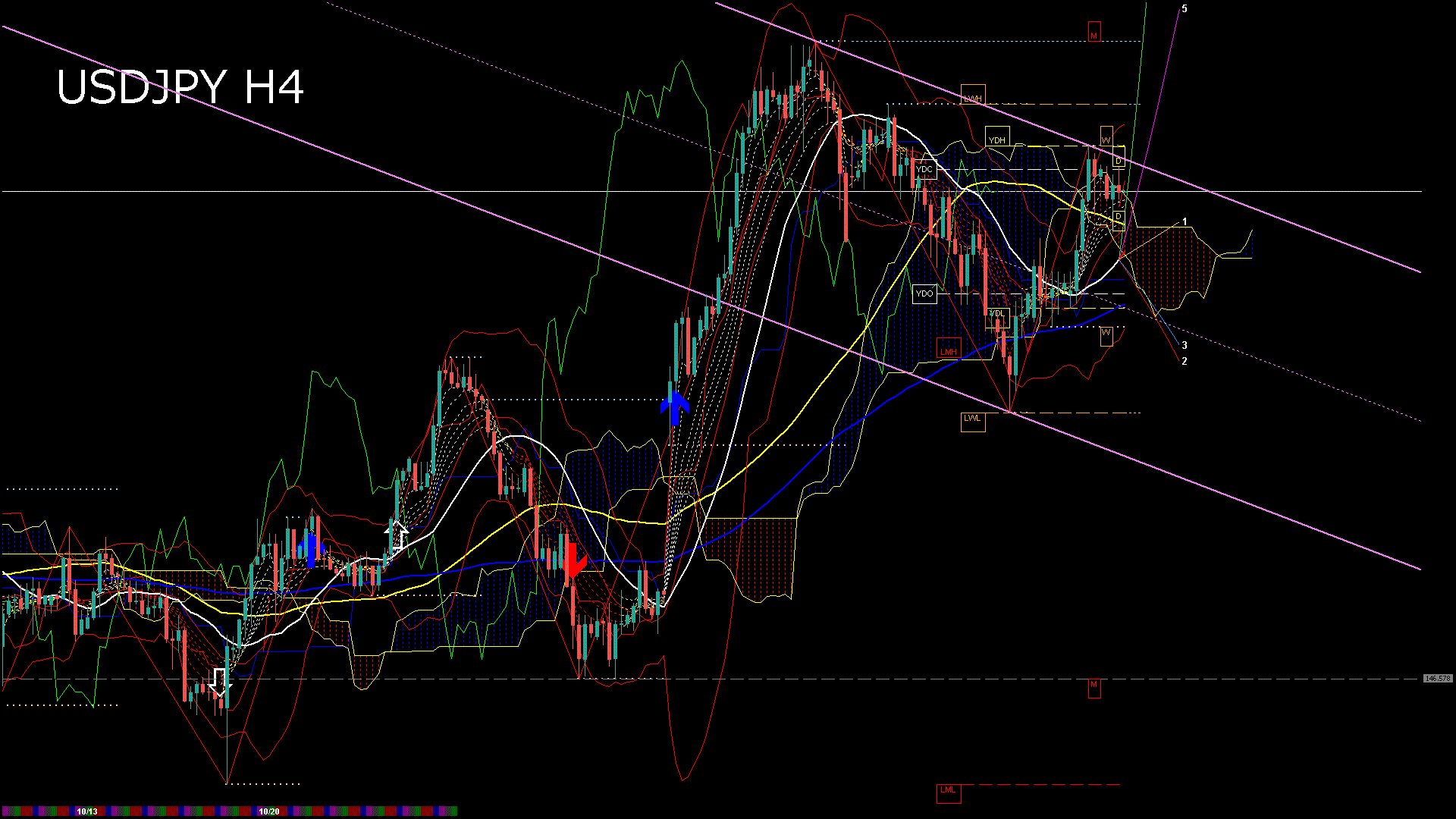Click the white hollow up arrow

click(396, 535)
